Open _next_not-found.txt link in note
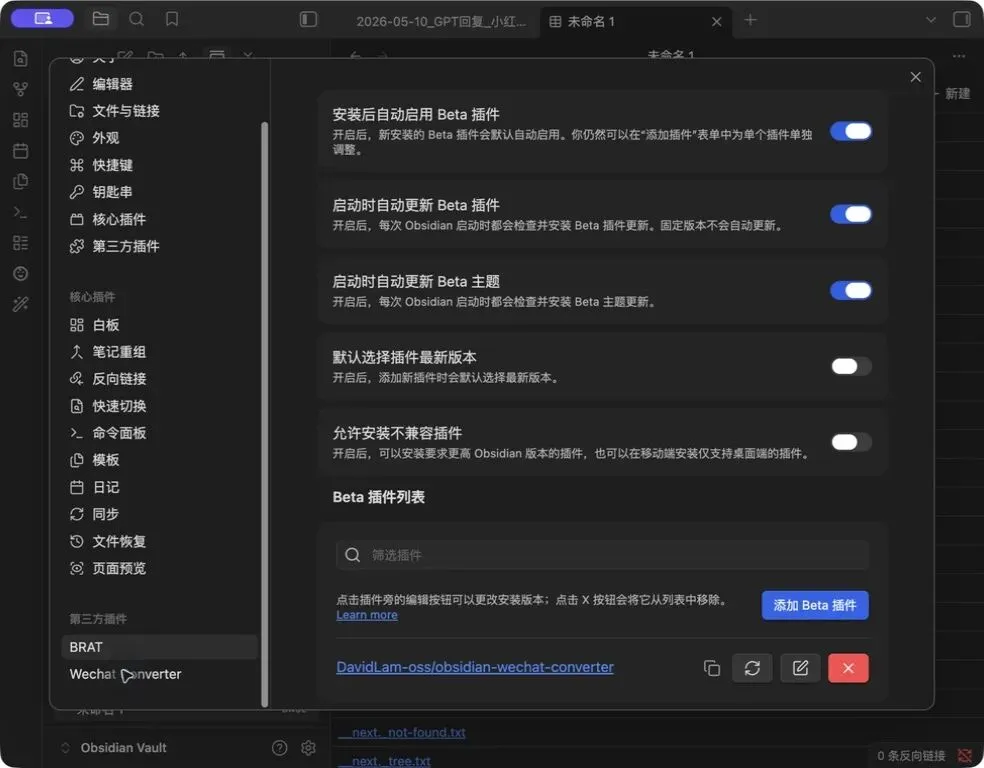The width and height of the screenshot is (984, 768). (x=403, y=732)
